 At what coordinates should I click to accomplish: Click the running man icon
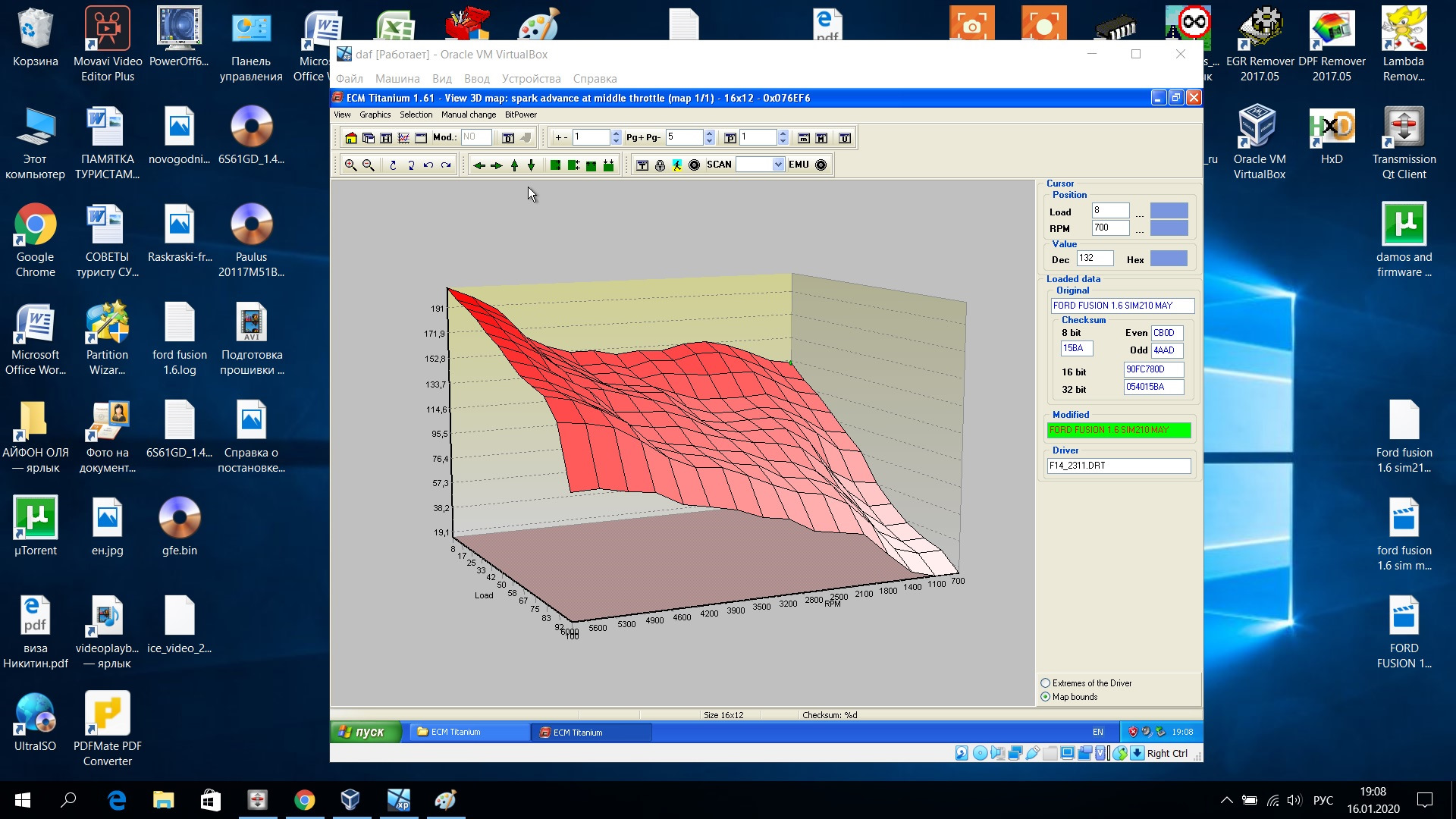tap(677, 165)
